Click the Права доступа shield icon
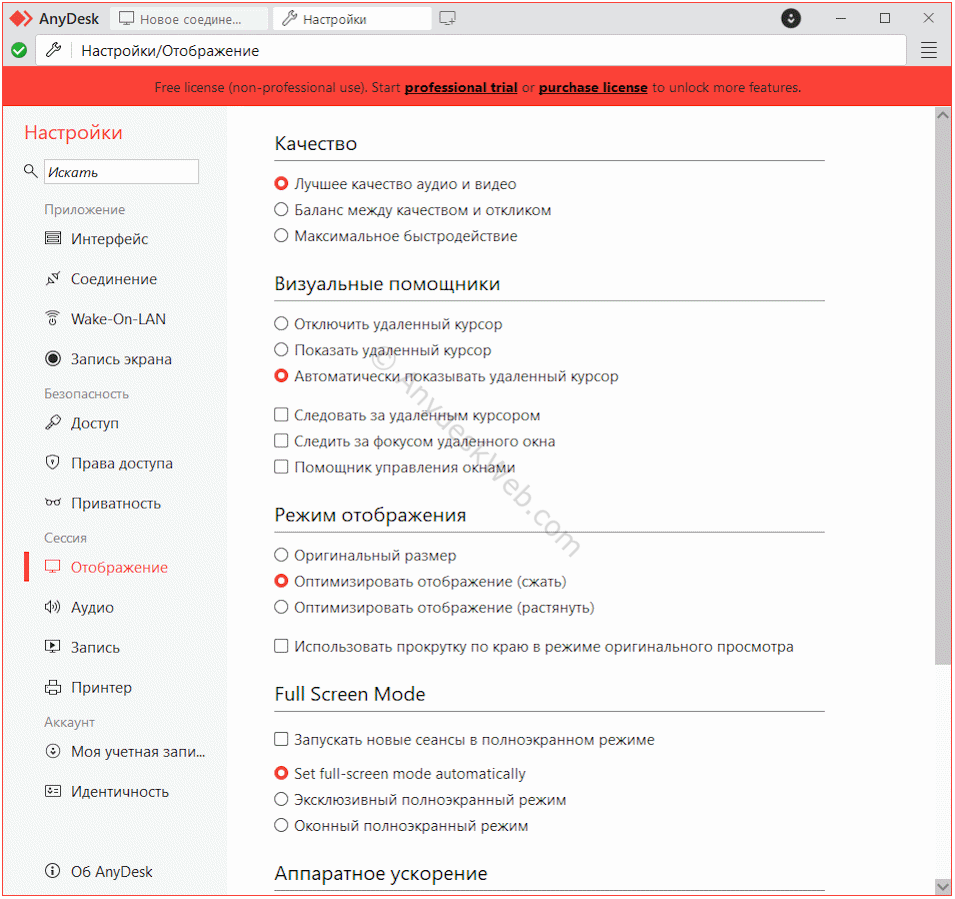This screenshot has width=955, height=899. pos(53,463)
